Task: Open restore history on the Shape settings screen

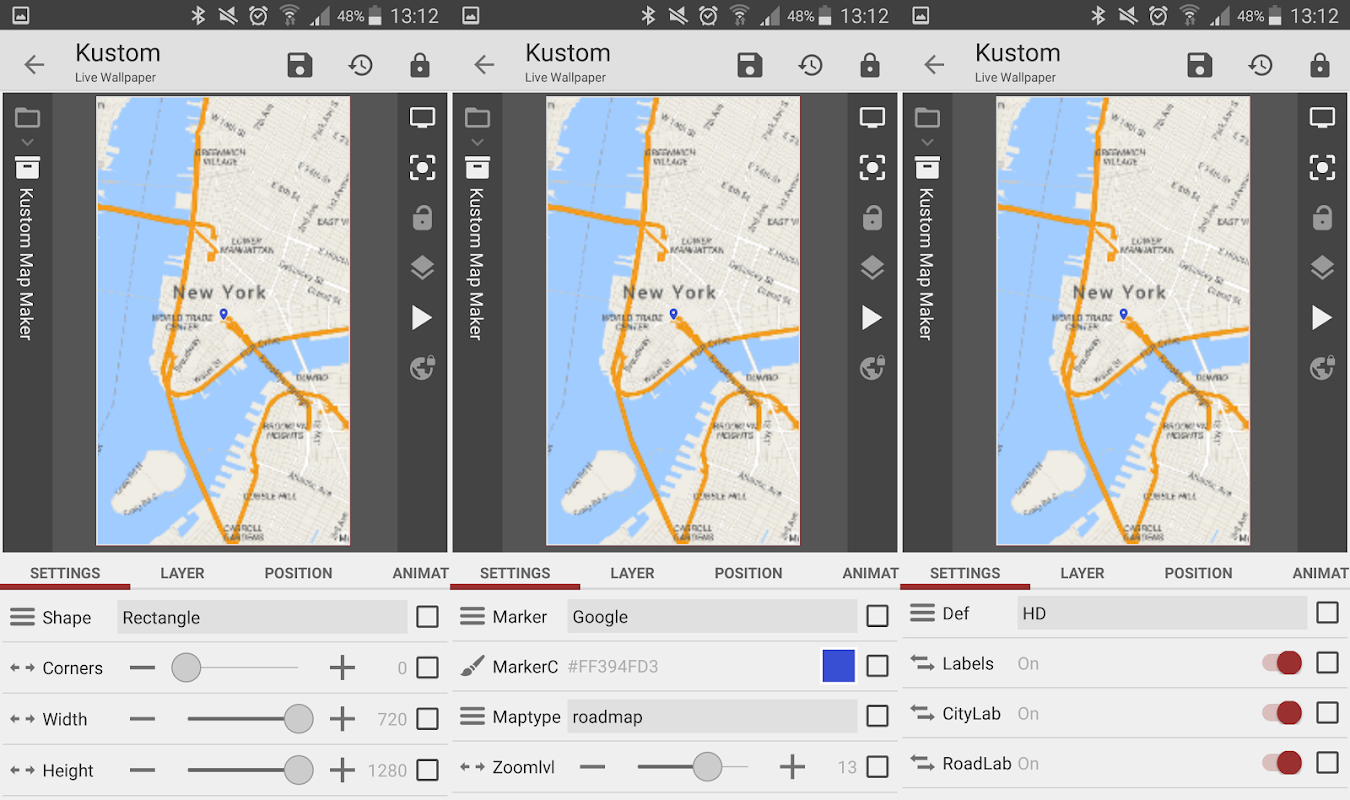Action: (x=360, y=66)
